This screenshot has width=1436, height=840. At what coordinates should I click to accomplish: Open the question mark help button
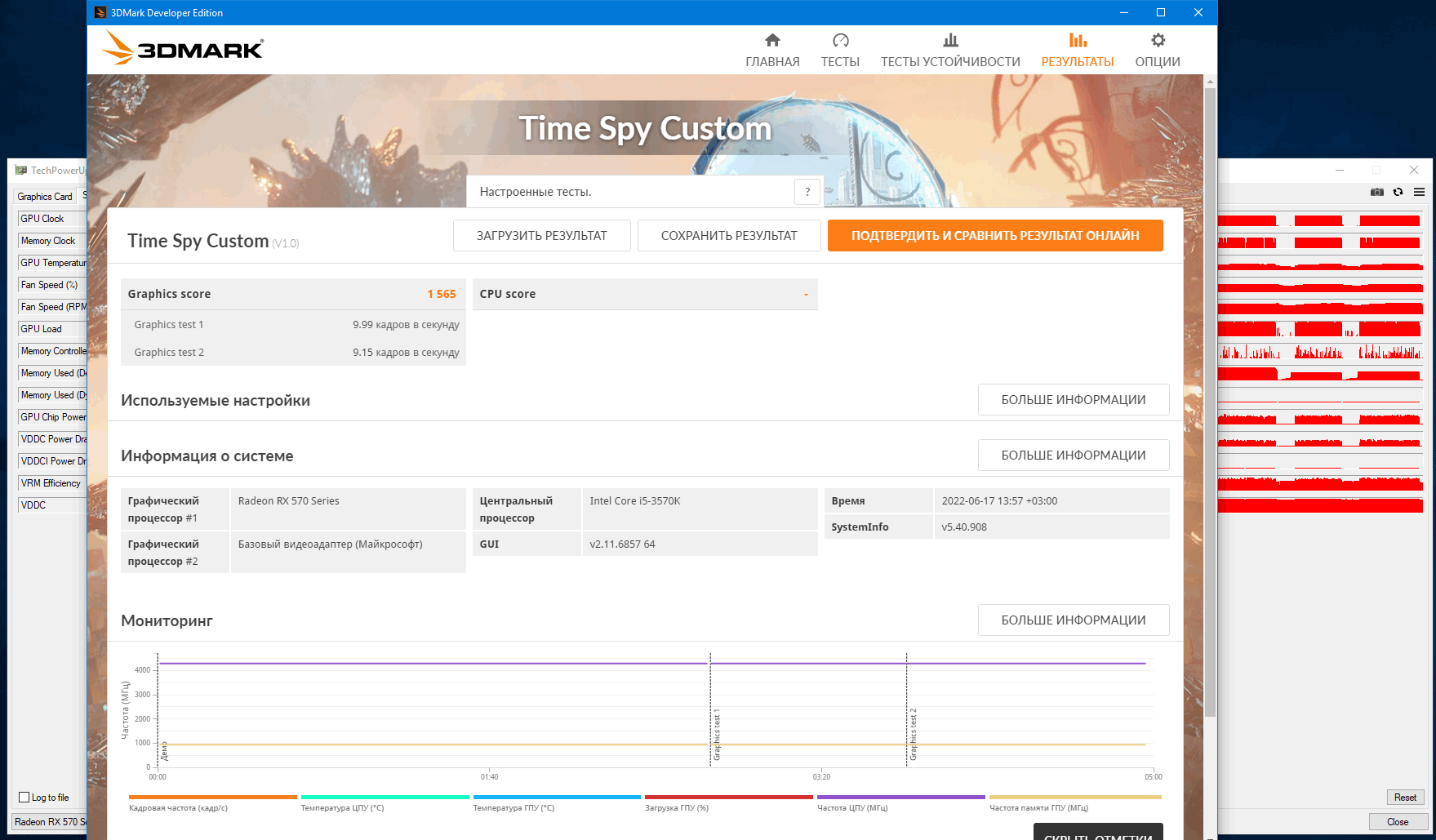(807, 192)
